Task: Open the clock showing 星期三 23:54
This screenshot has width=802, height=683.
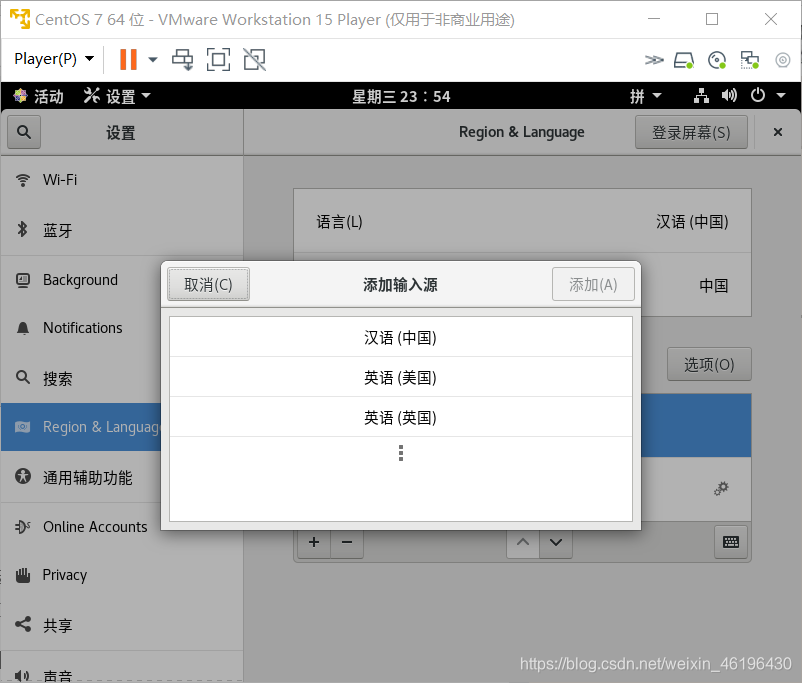Action: [x=401, y=96]
